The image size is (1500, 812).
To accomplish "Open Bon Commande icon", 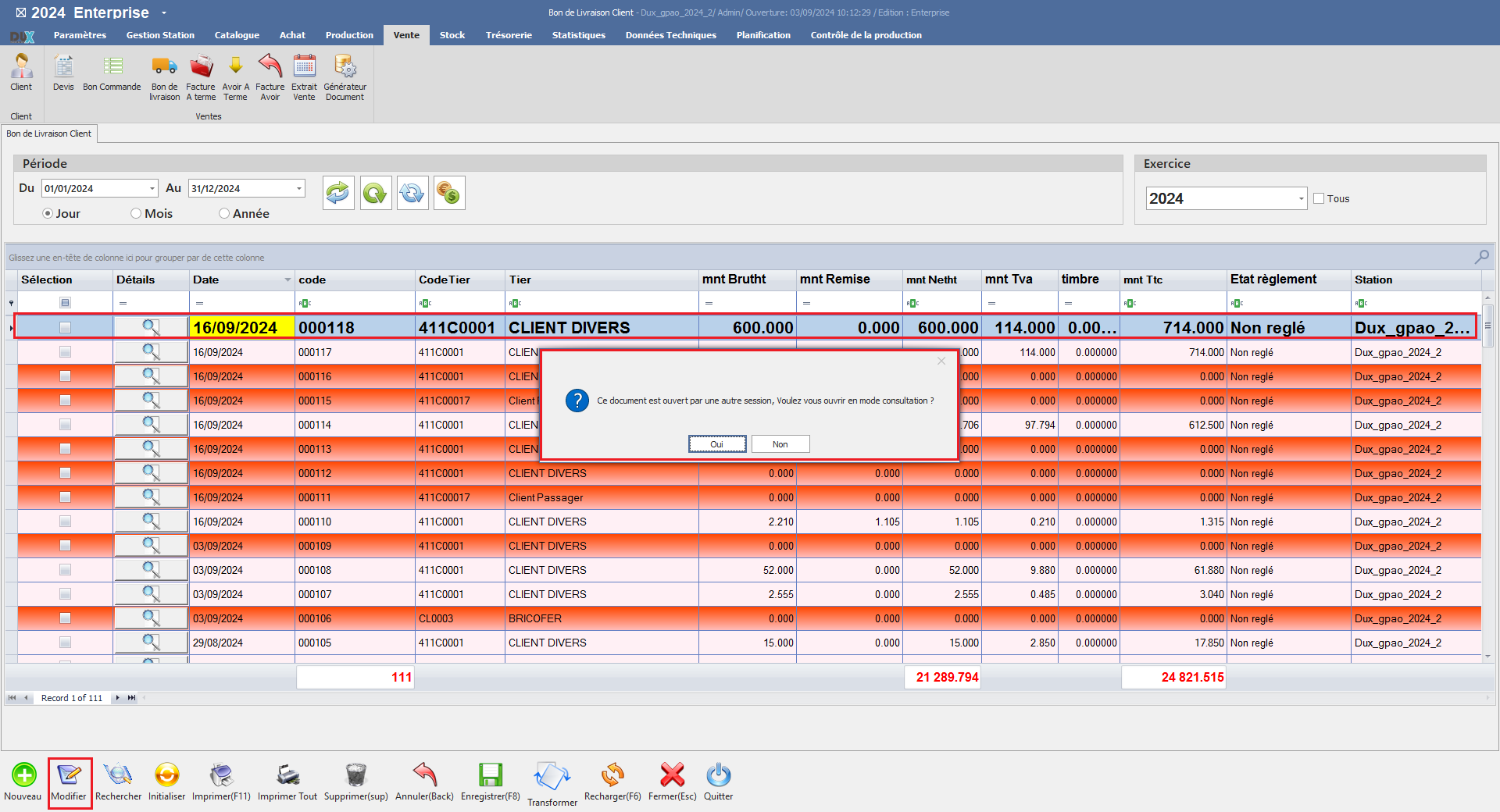I will (112, 66).
